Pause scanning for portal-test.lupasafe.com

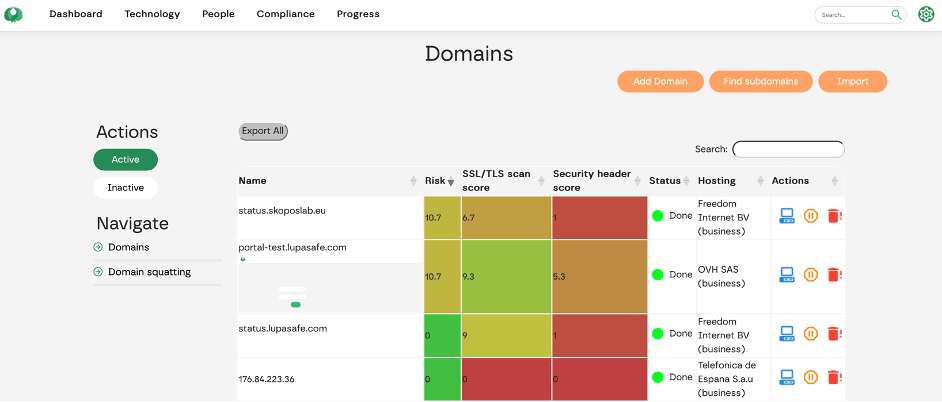811,274
